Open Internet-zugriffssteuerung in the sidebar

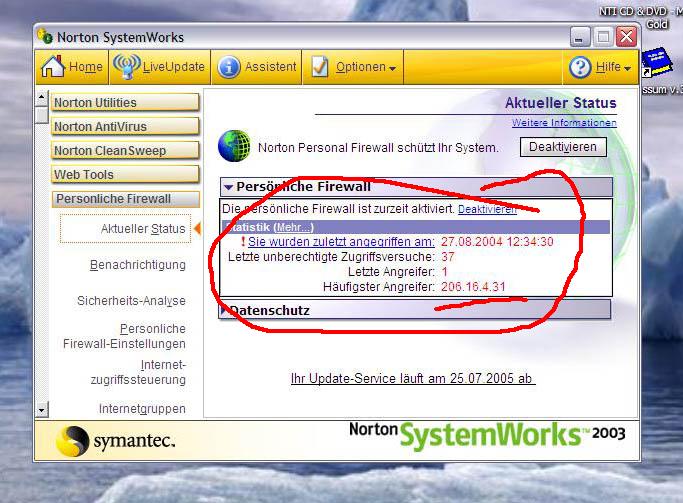click(x=138, y=372)
